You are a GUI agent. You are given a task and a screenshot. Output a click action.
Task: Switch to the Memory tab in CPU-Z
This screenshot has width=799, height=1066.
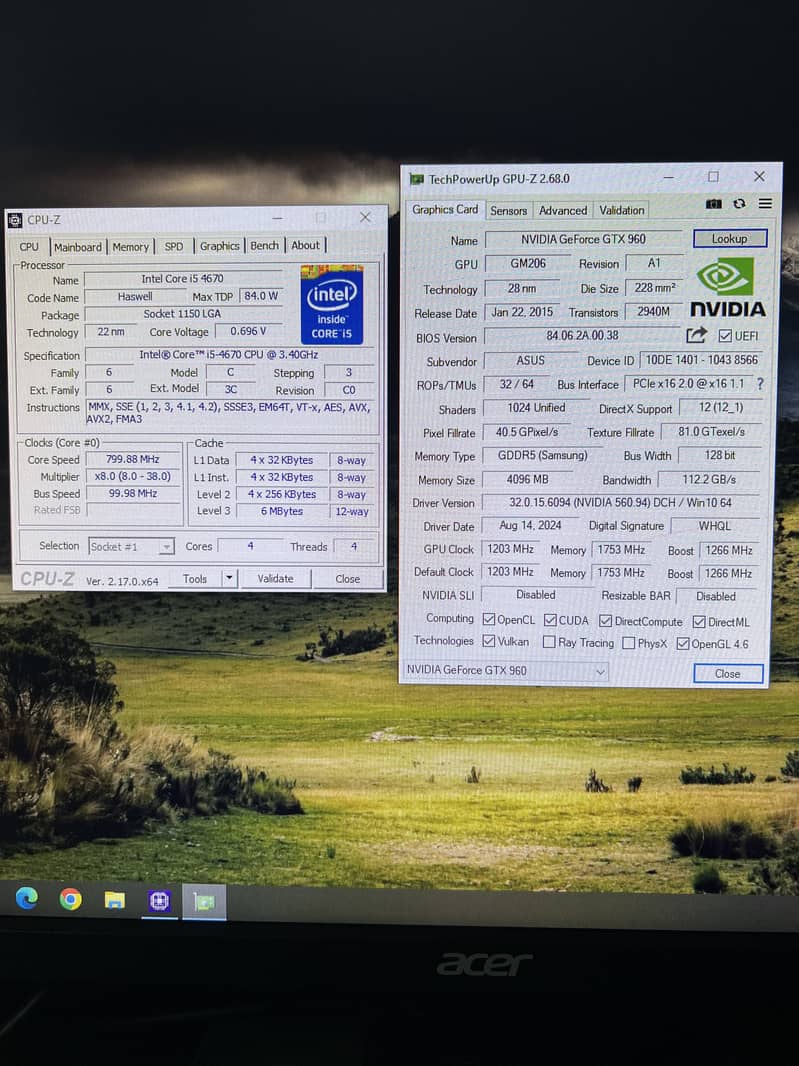[131, 247]
